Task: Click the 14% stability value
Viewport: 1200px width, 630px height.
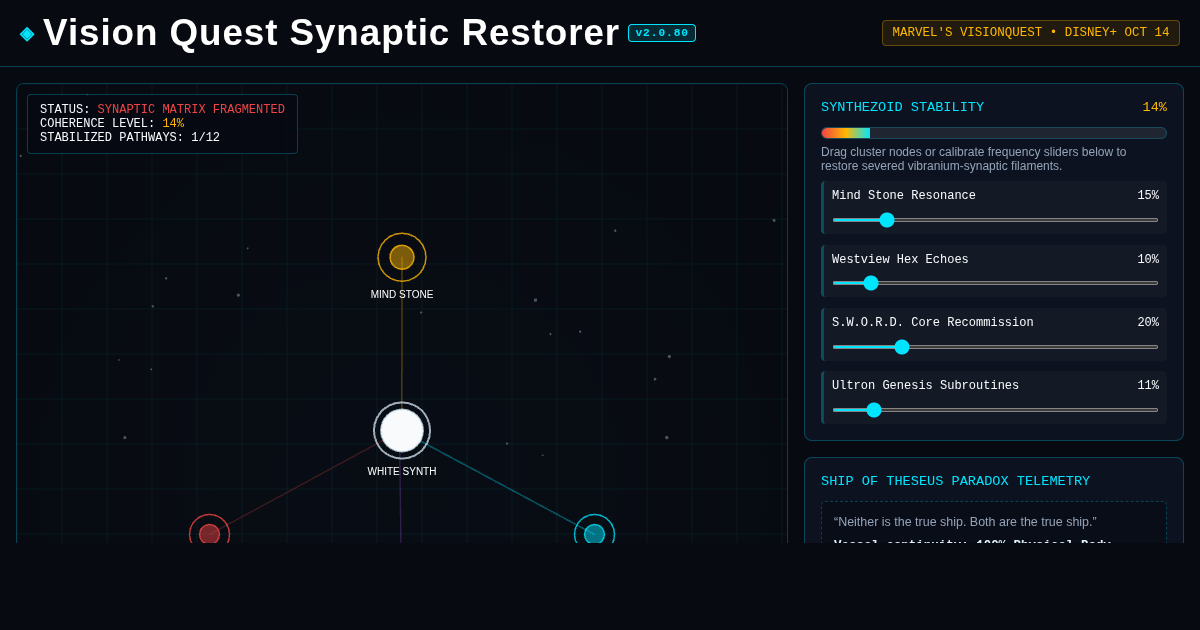Action: tap(1155, 108)
